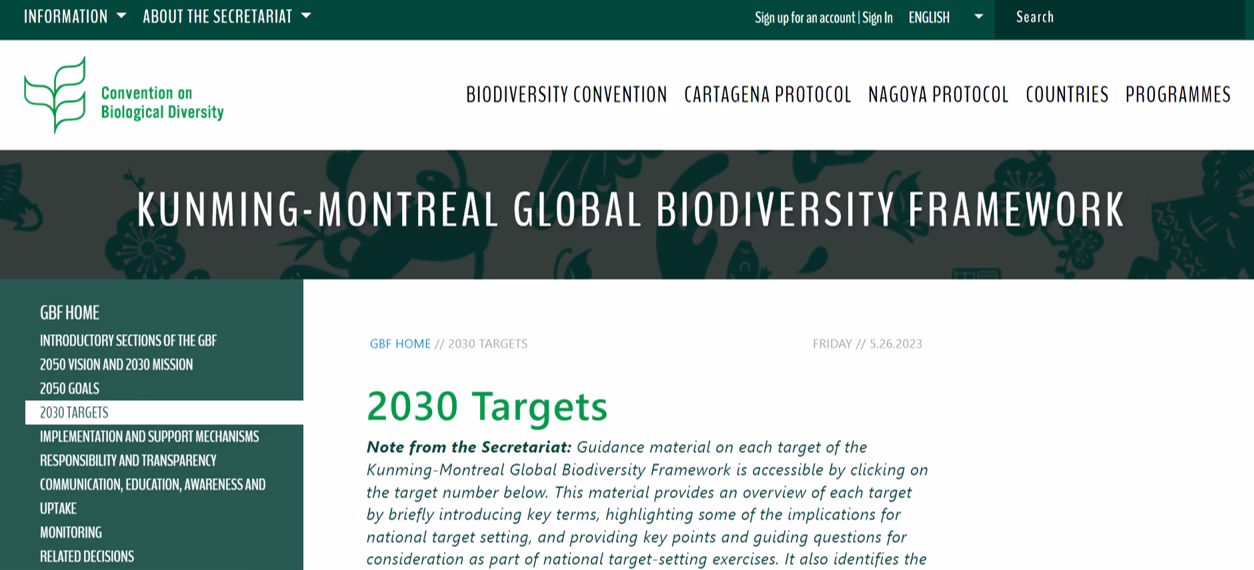The image size is (1254, 570).
Task: Select 2050 Goals sidebar item
Action: tap(69, 389)
